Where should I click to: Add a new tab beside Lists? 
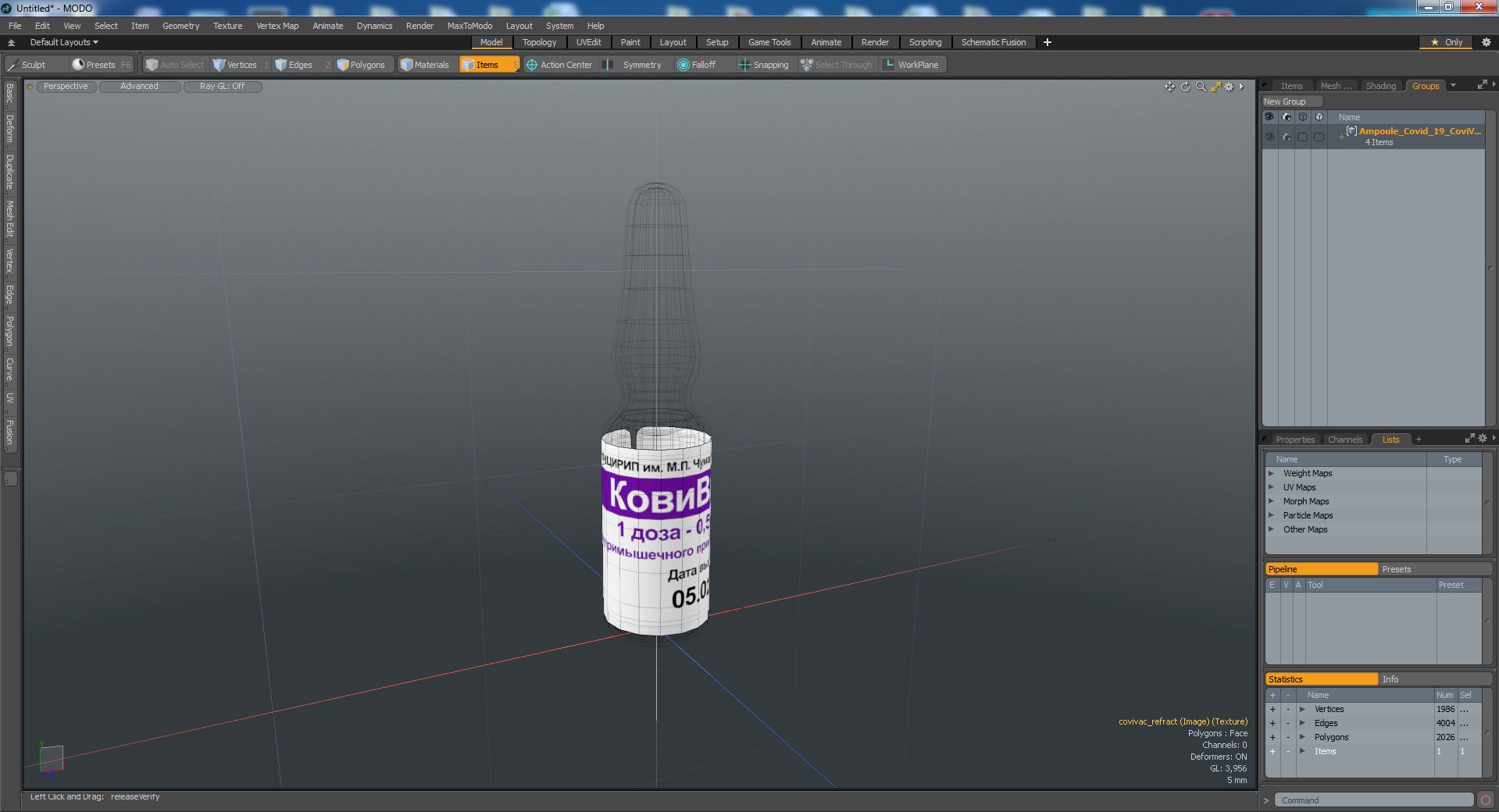coord(1419,439)
